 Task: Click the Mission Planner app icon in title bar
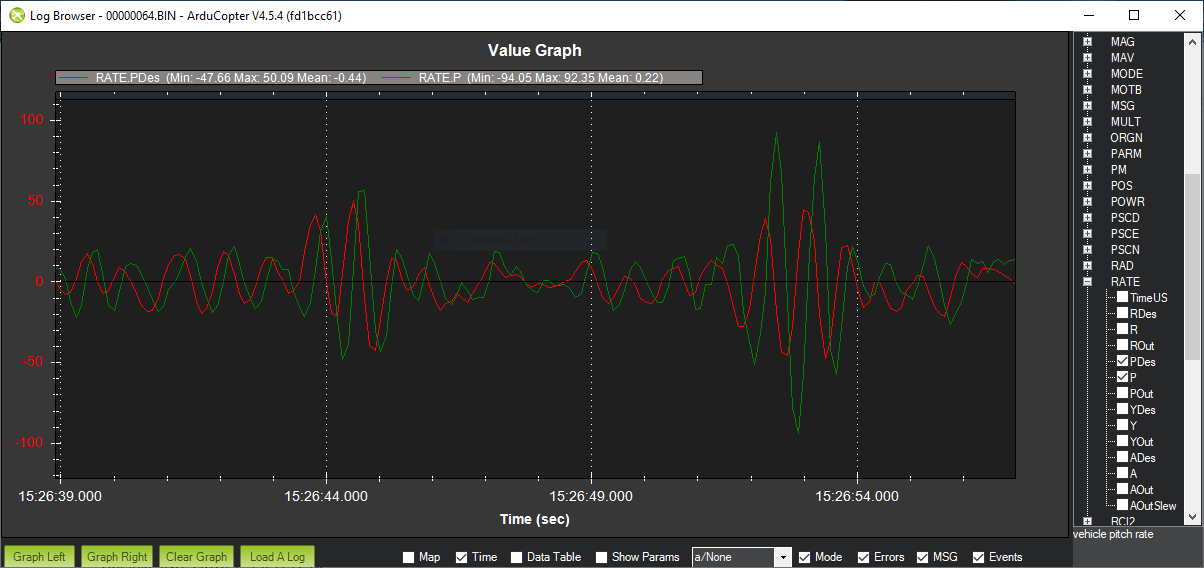(16, 16)
